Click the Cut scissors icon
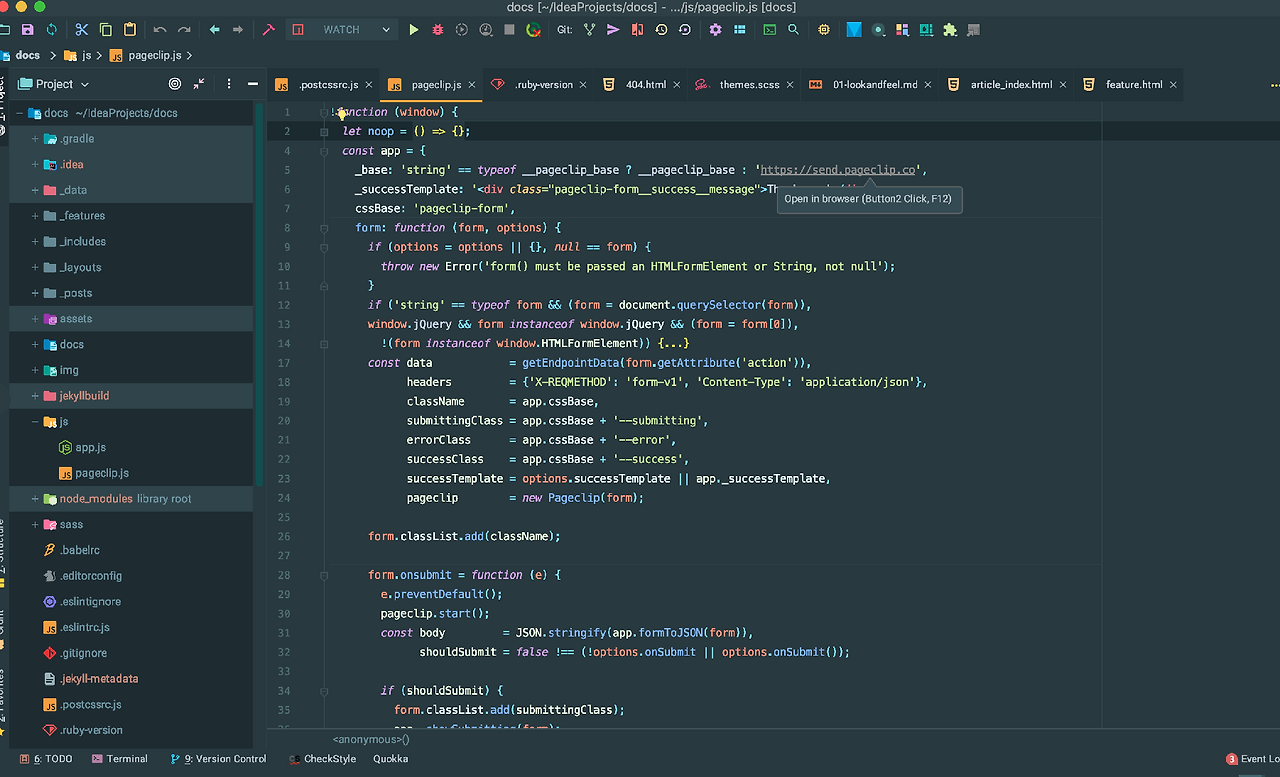Viewport: 1280px width, 777px height. click(x=82, y=30)
